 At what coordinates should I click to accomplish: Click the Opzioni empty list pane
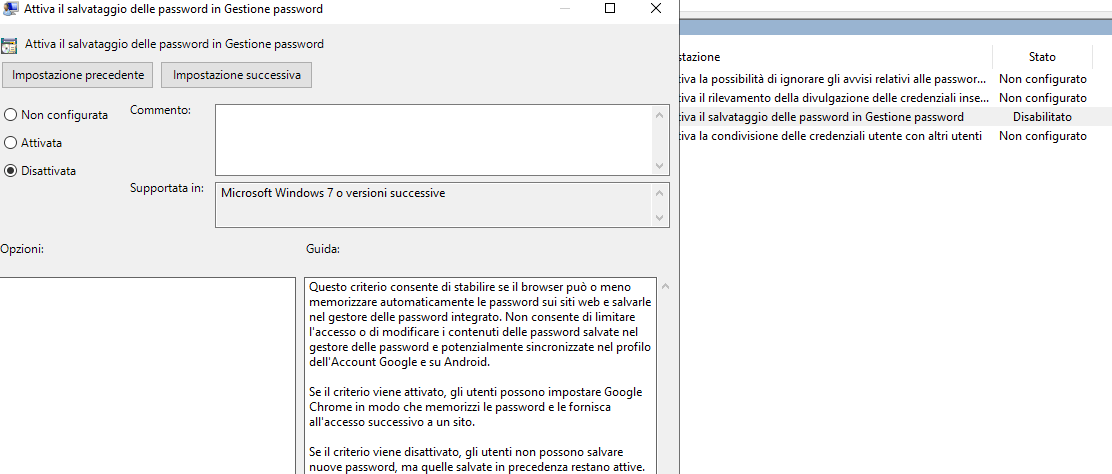click(147, 375)
